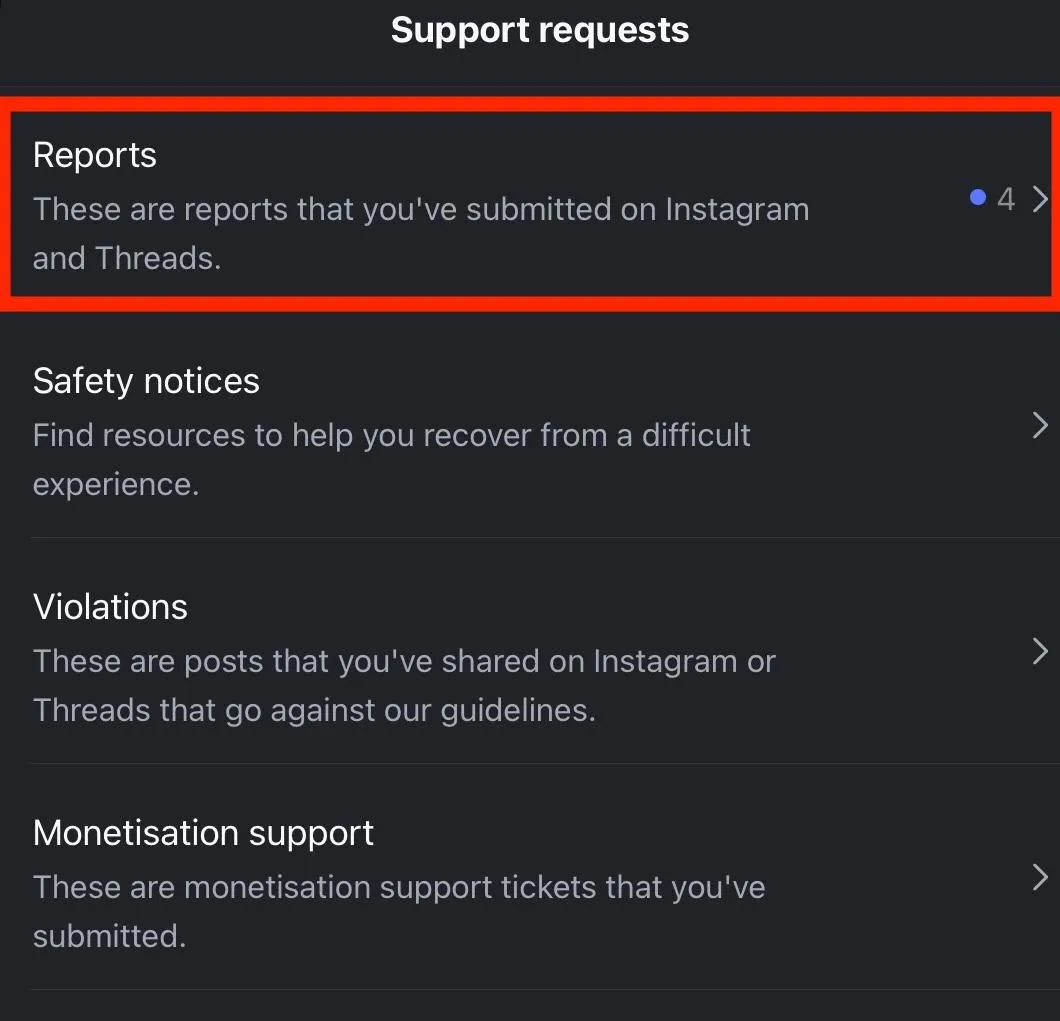This screenshot has height=1021, width=1060.
Task: Tap the chevron beside Violations
Action: 1040,652
